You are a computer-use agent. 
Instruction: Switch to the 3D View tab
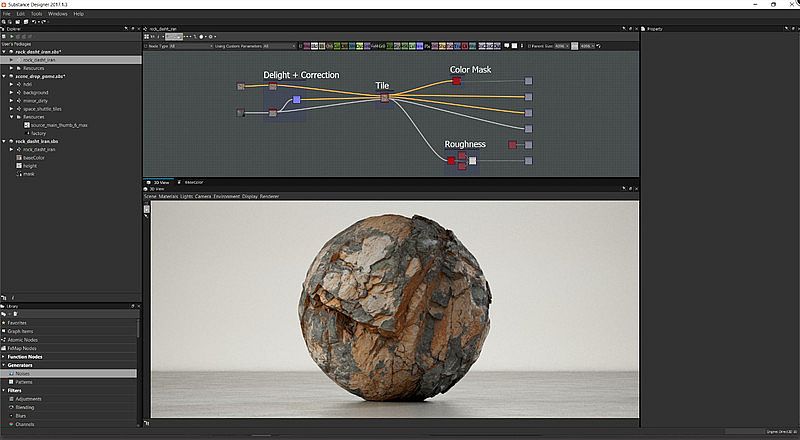(x=162, y=182)
